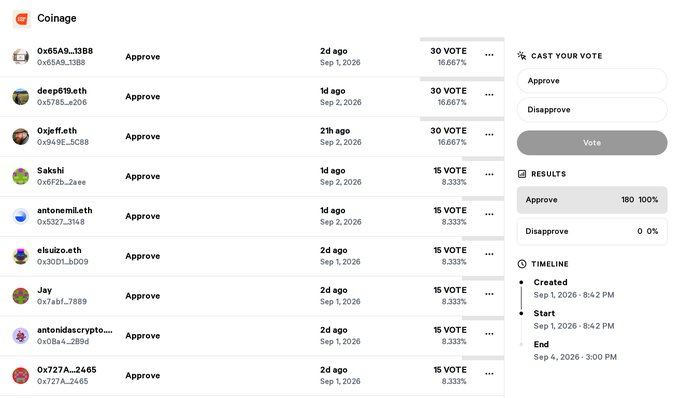
Task: Open 0xjeff.eth profile name
Action: 57,131
